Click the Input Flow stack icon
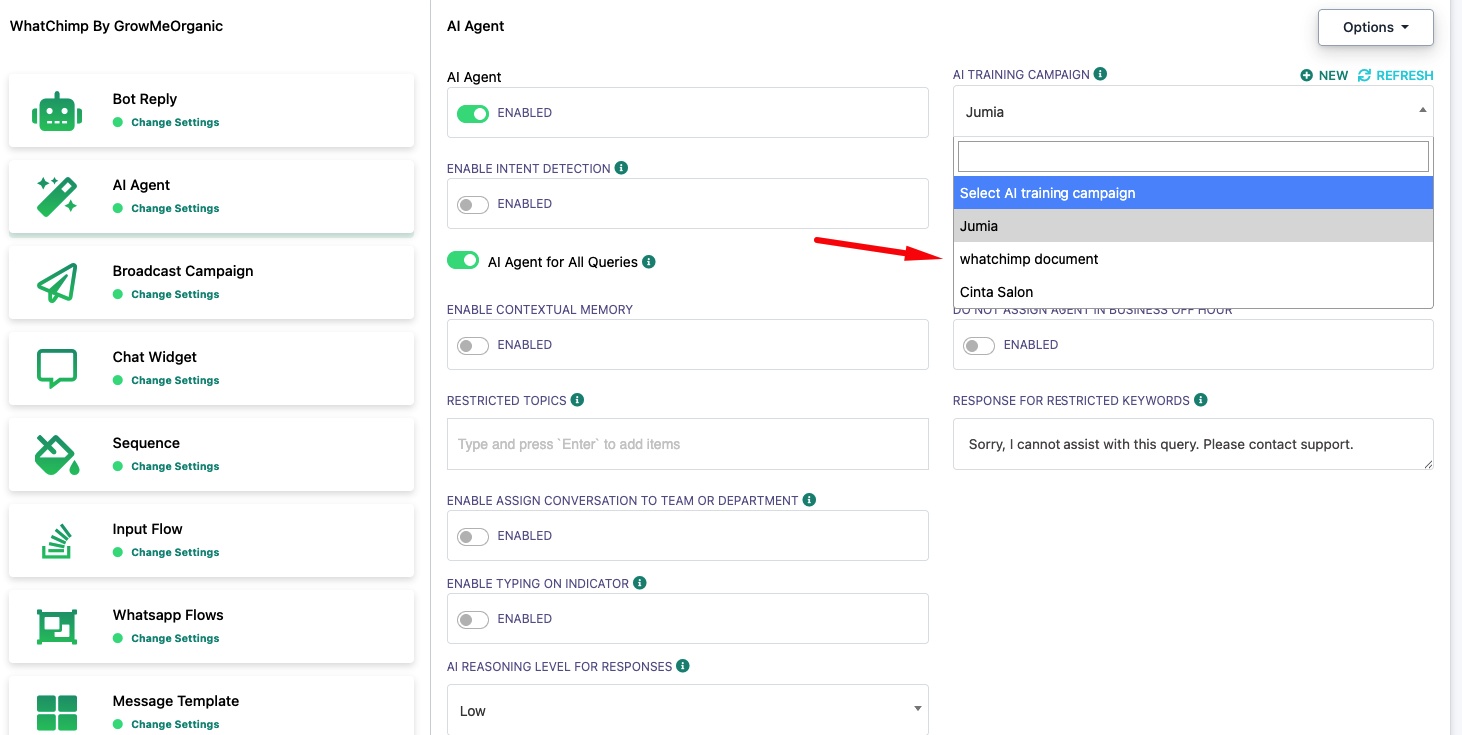1462x735 pixels. (x=57, y=540)
